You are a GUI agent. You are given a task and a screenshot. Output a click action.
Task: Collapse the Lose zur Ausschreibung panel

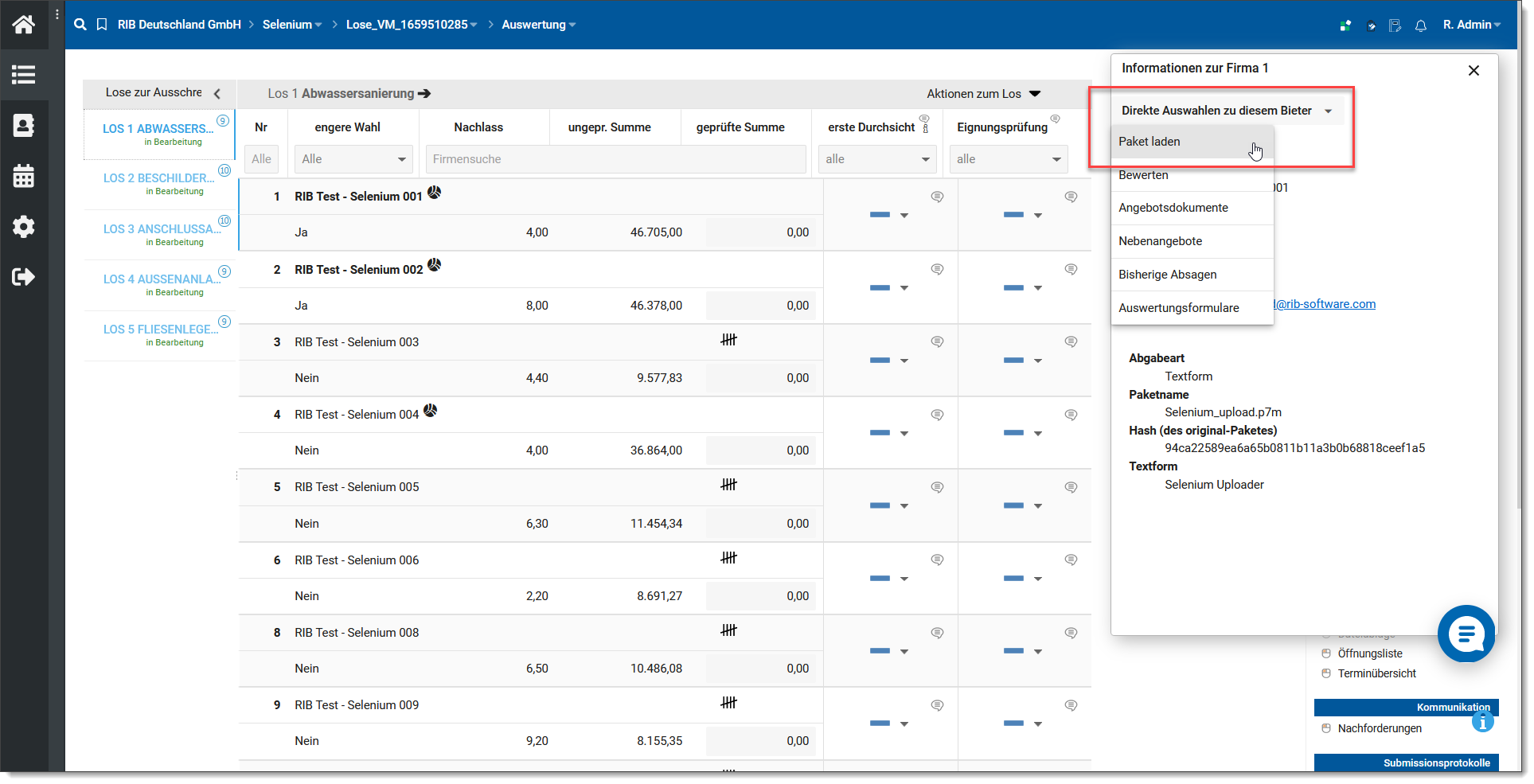(x=217, y=93)
